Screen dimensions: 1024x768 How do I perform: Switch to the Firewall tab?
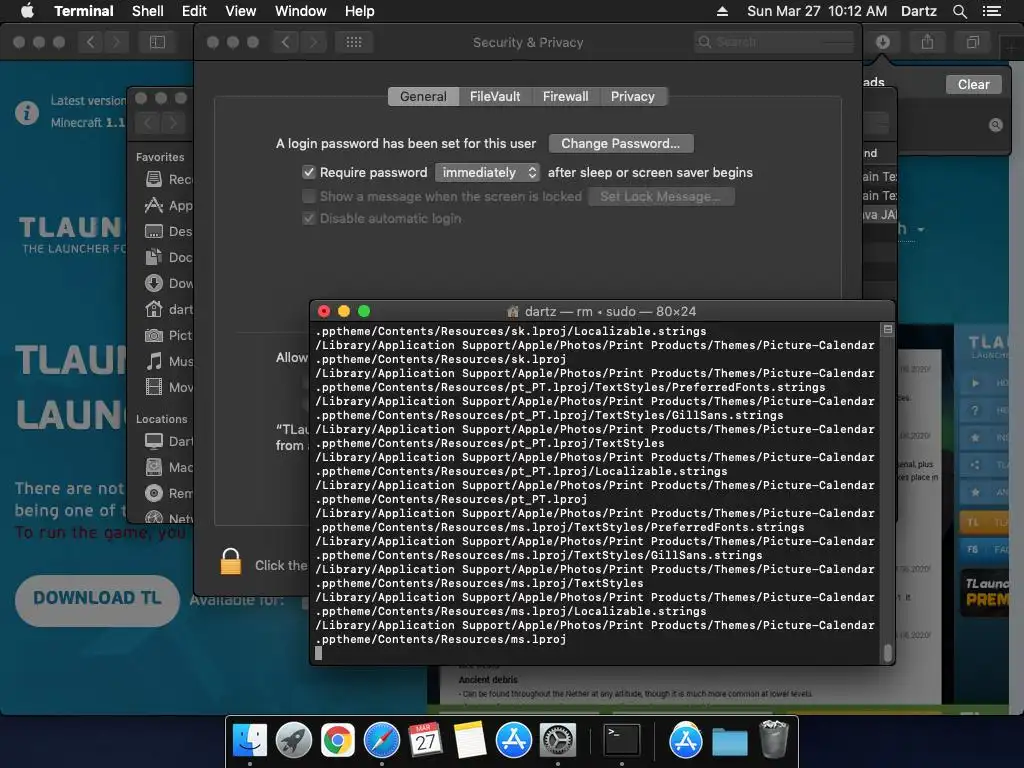(x=566, y=97)
